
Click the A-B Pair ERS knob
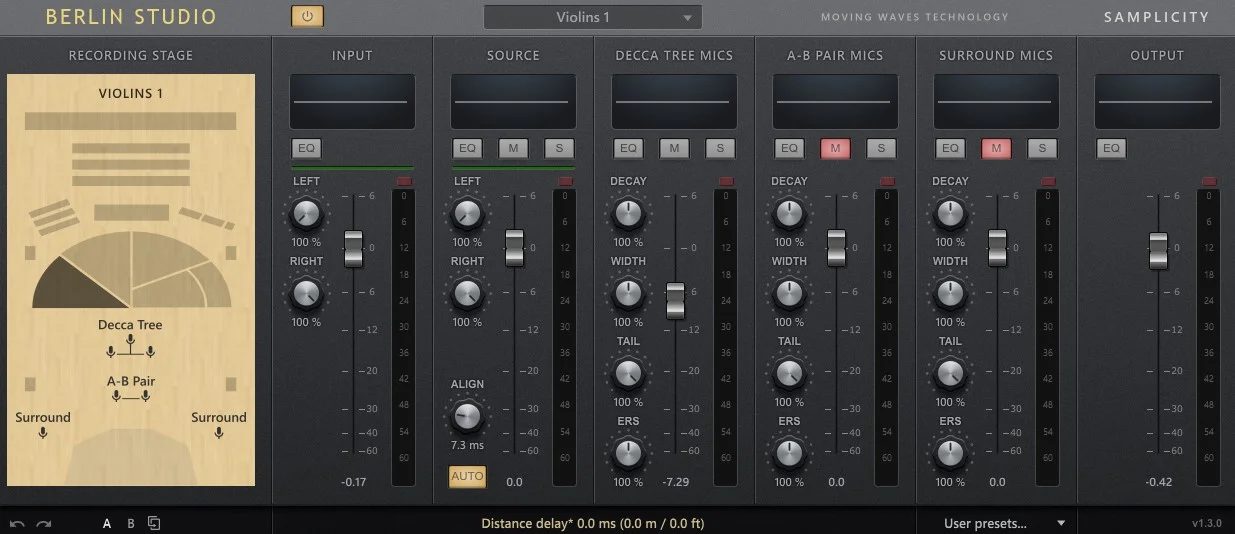click(789, 453)
